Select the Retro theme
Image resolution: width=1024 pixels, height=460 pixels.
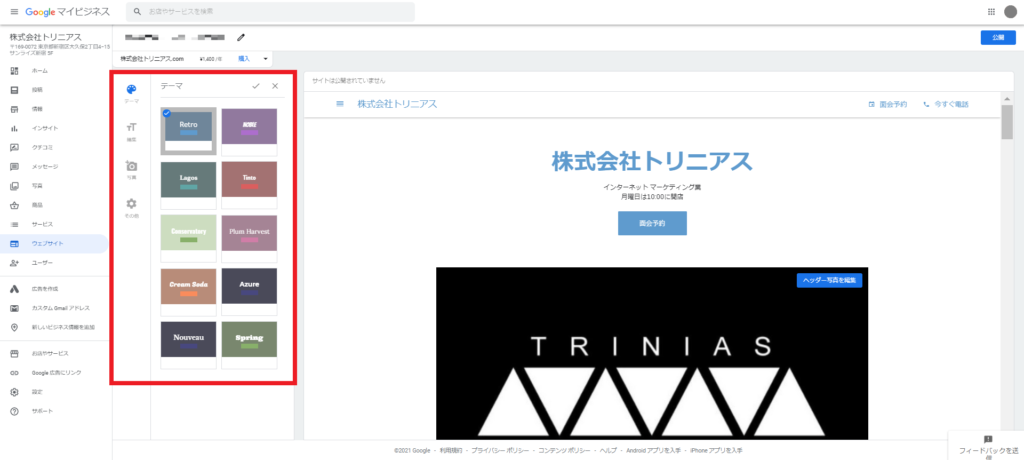pyautogui.click(x=189, y=131)
